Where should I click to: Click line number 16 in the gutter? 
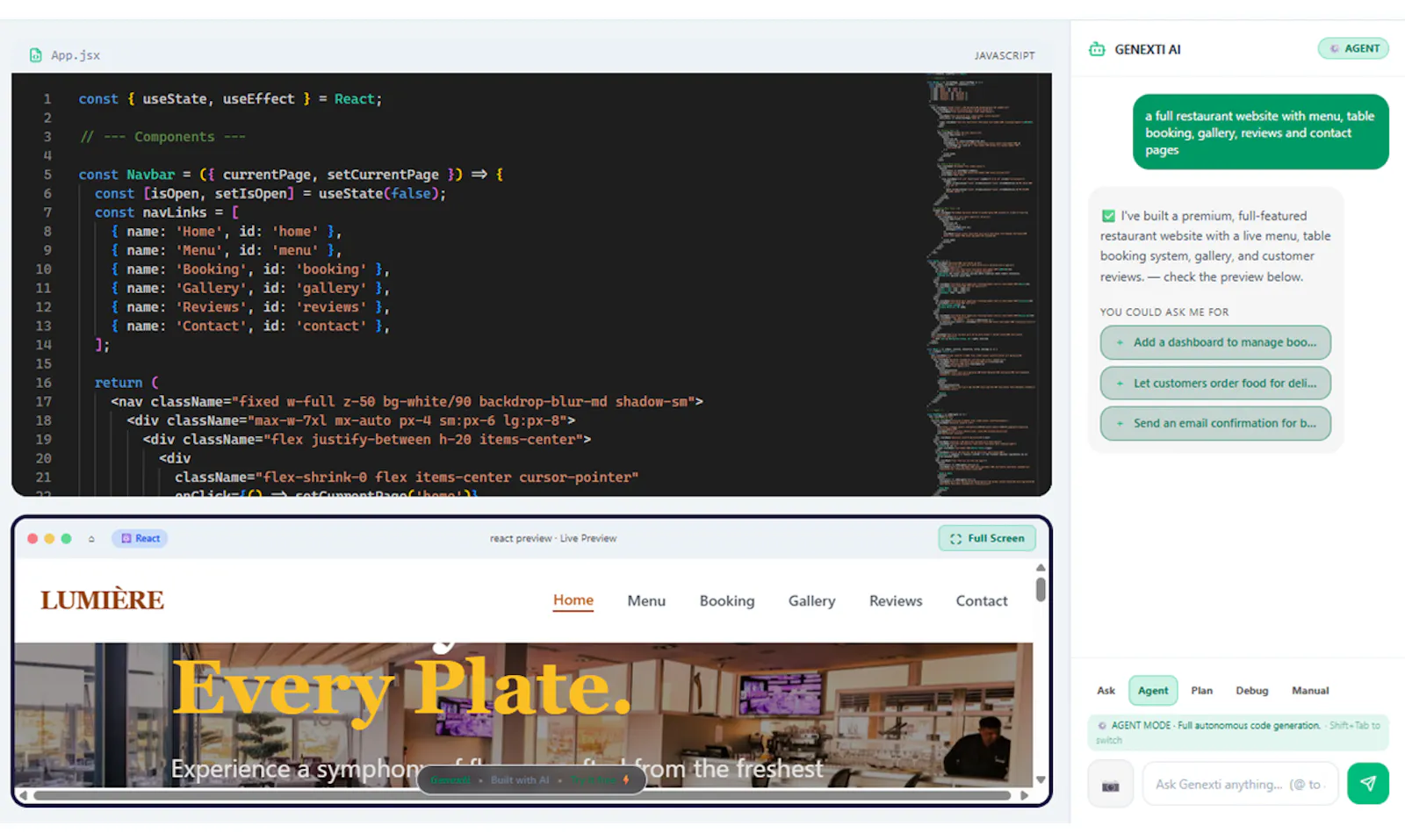[x=43, y=383]
